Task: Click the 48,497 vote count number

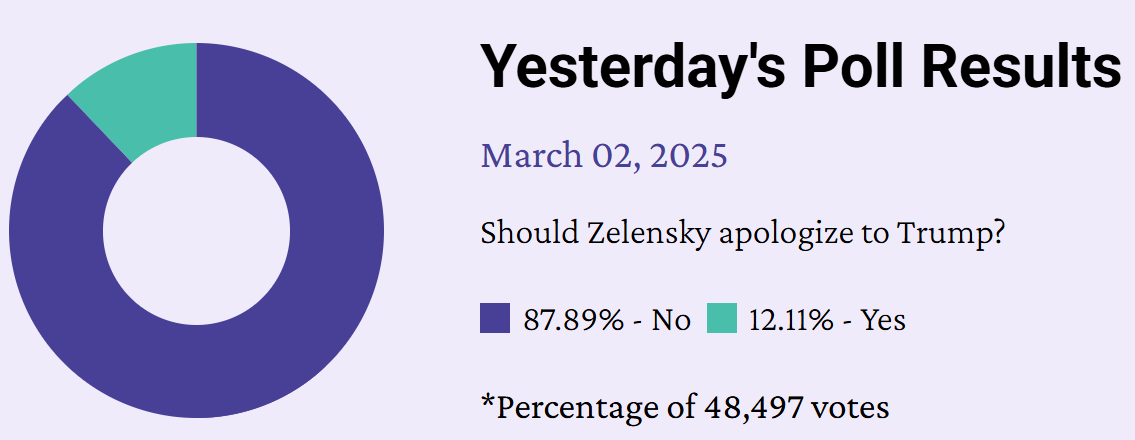Action: 753,408
